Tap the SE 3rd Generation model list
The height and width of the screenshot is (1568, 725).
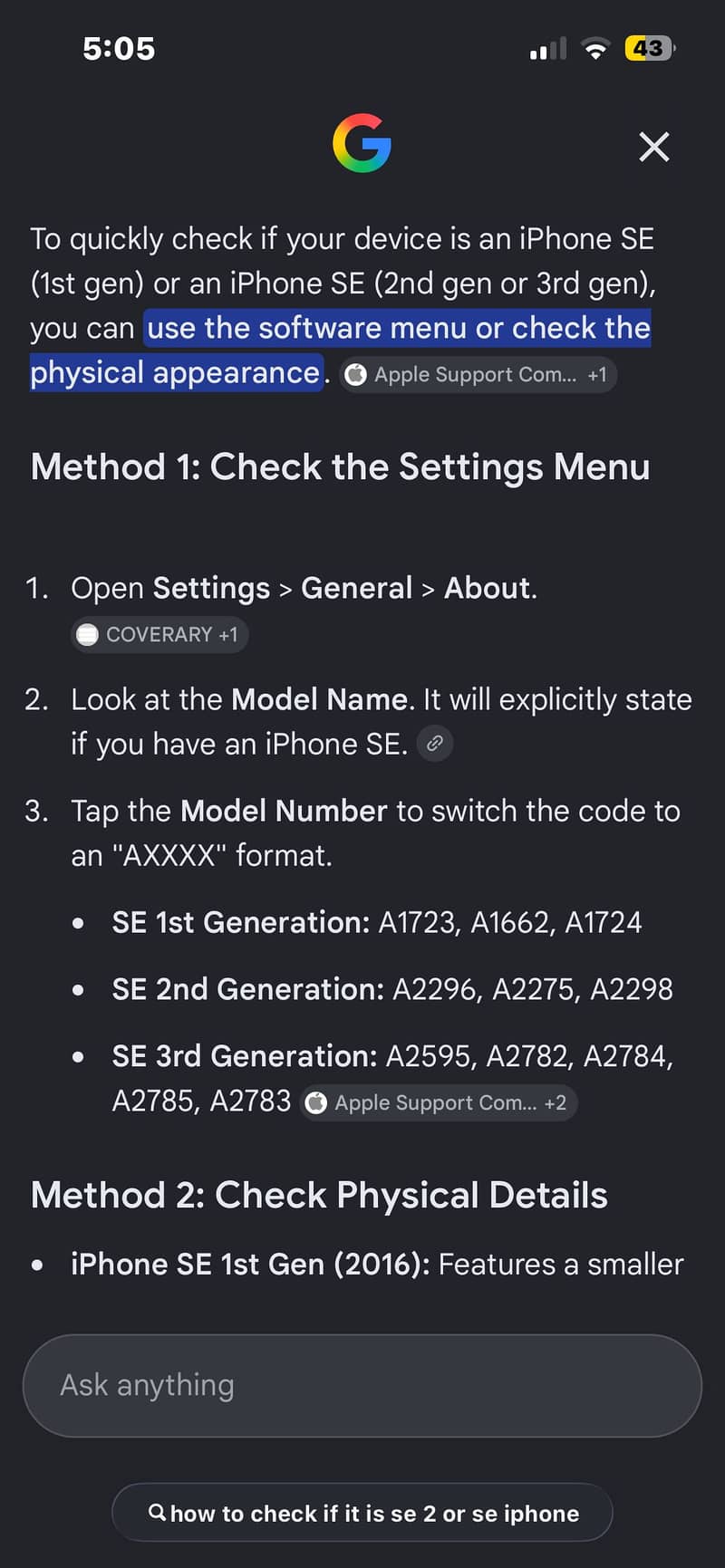[393, 1078]
